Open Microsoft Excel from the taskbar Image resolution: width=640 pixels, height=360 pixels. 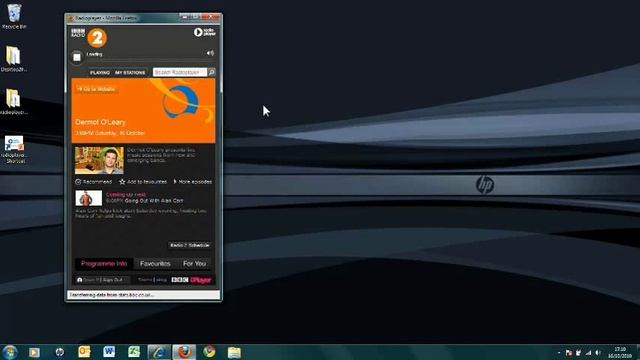pos(134,352)
